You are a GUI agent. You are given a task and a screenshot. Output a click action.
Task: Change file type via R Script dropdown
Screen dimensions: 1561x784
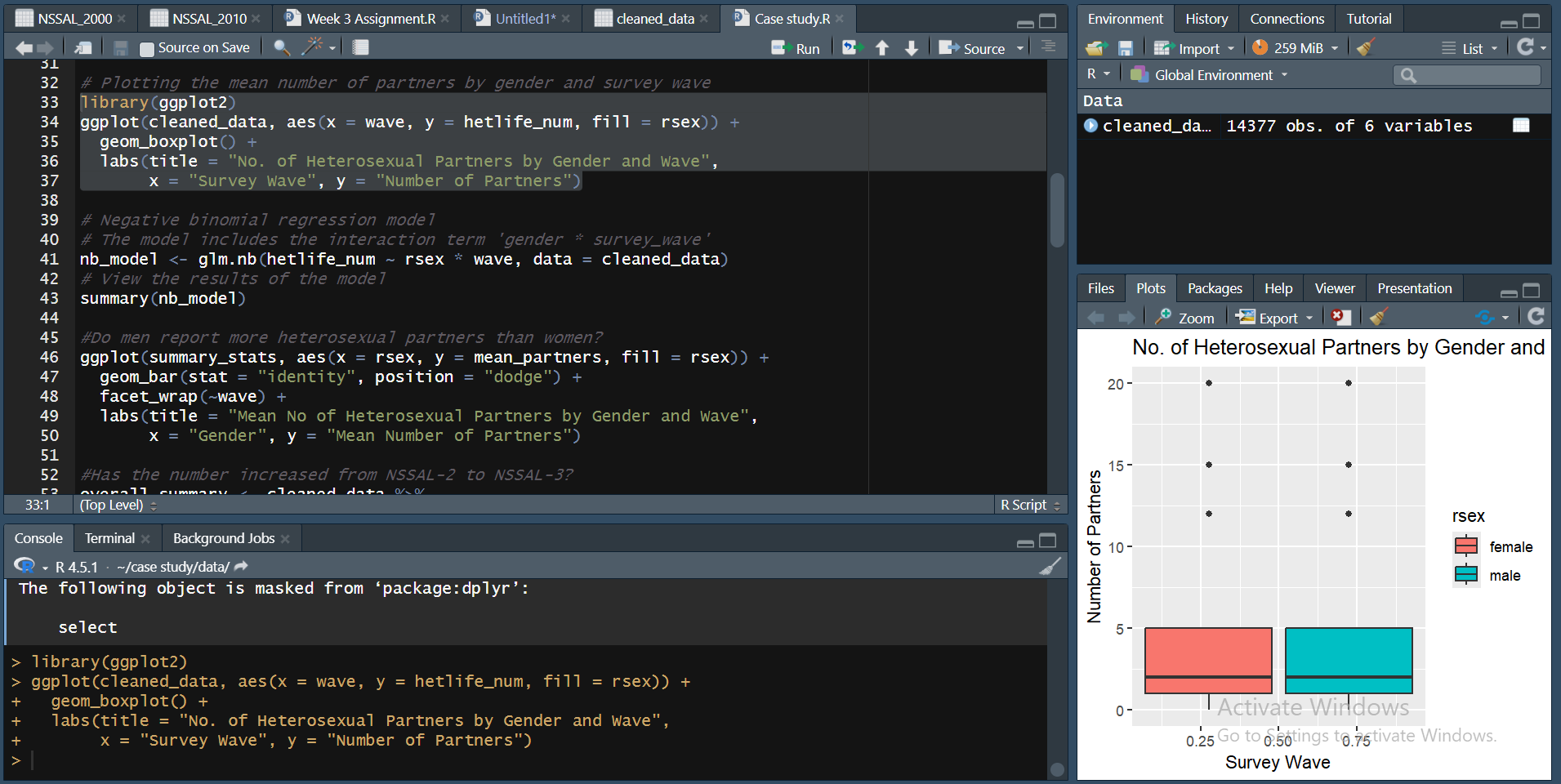pyautogui.click(x=1029, y=505)
